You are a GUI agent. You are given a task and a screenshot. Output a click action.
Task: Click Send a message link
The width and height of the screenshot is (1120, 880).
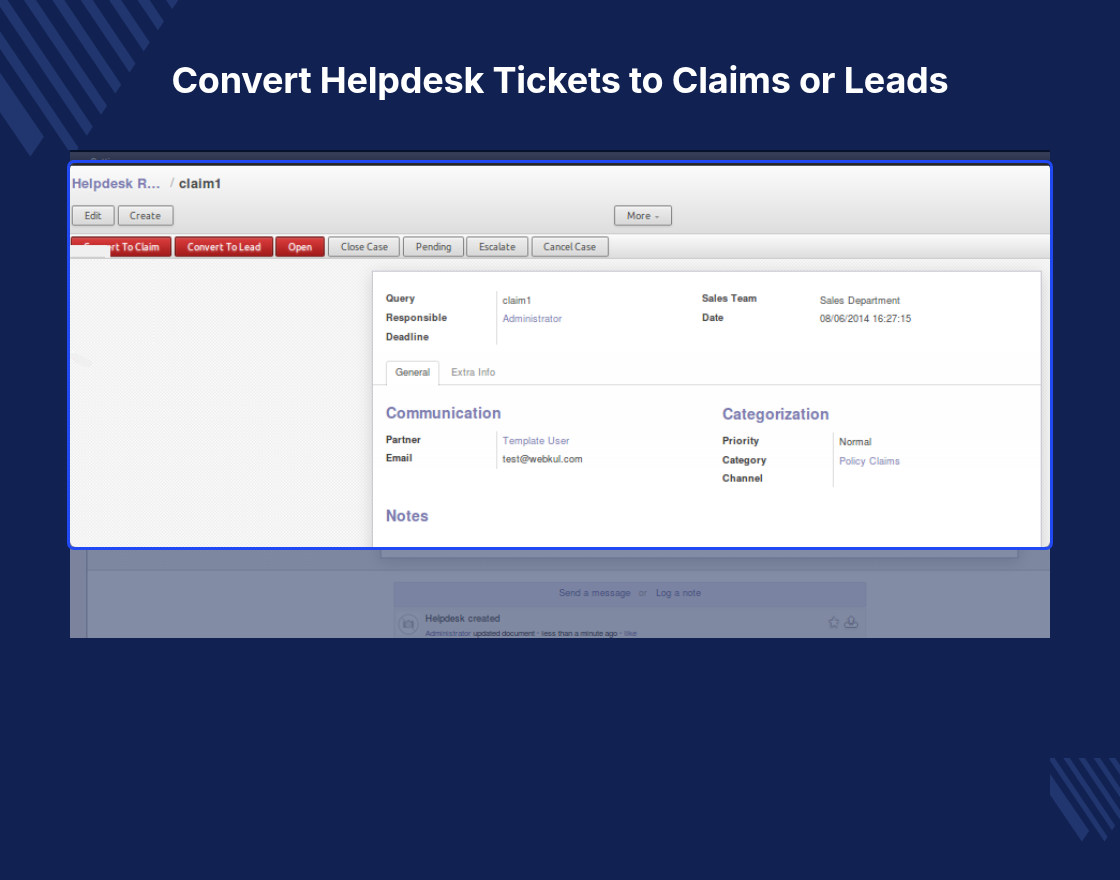tap(594, 593)
